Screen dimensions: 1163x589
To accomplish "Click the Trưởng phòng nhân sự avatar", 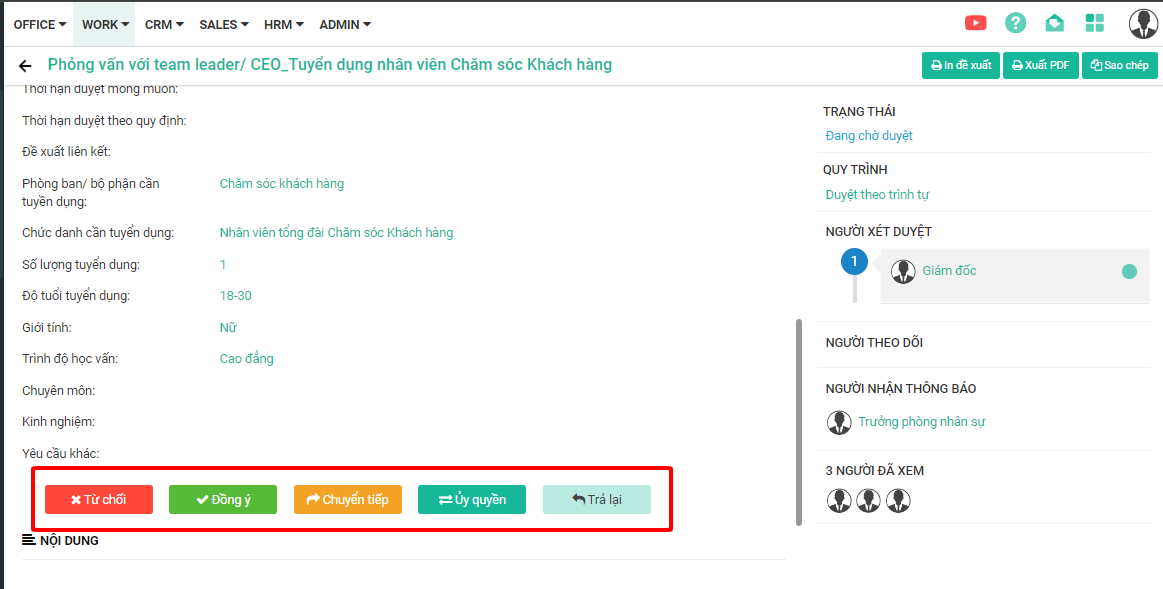I will [x=839, y=422].
